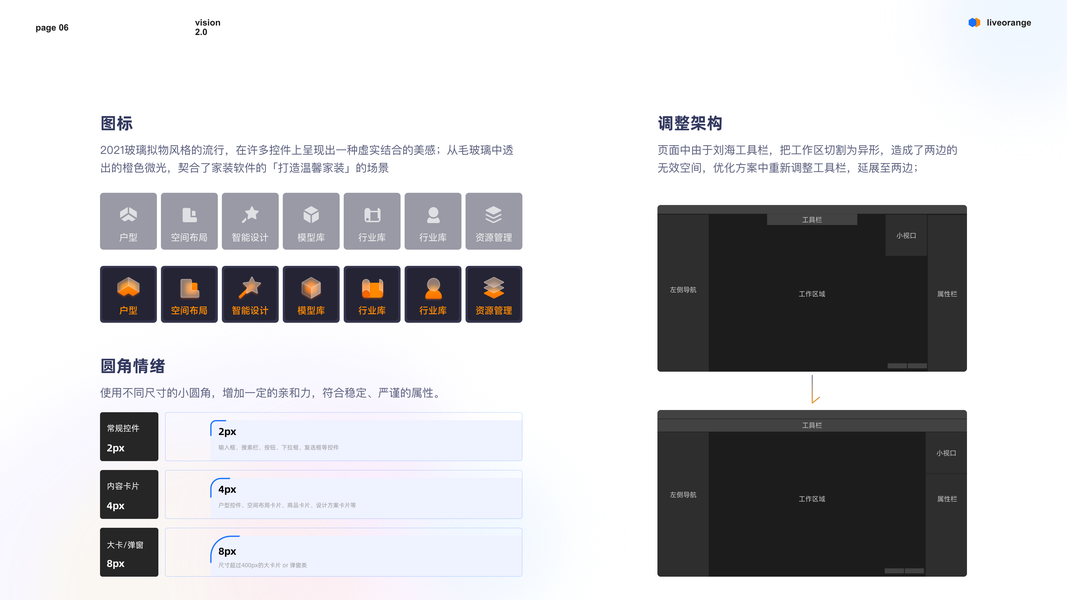The width and height of the screenshot is (1067, 600).
Task: Click the 圆角情绪 section heading
Action: [133, 366]
